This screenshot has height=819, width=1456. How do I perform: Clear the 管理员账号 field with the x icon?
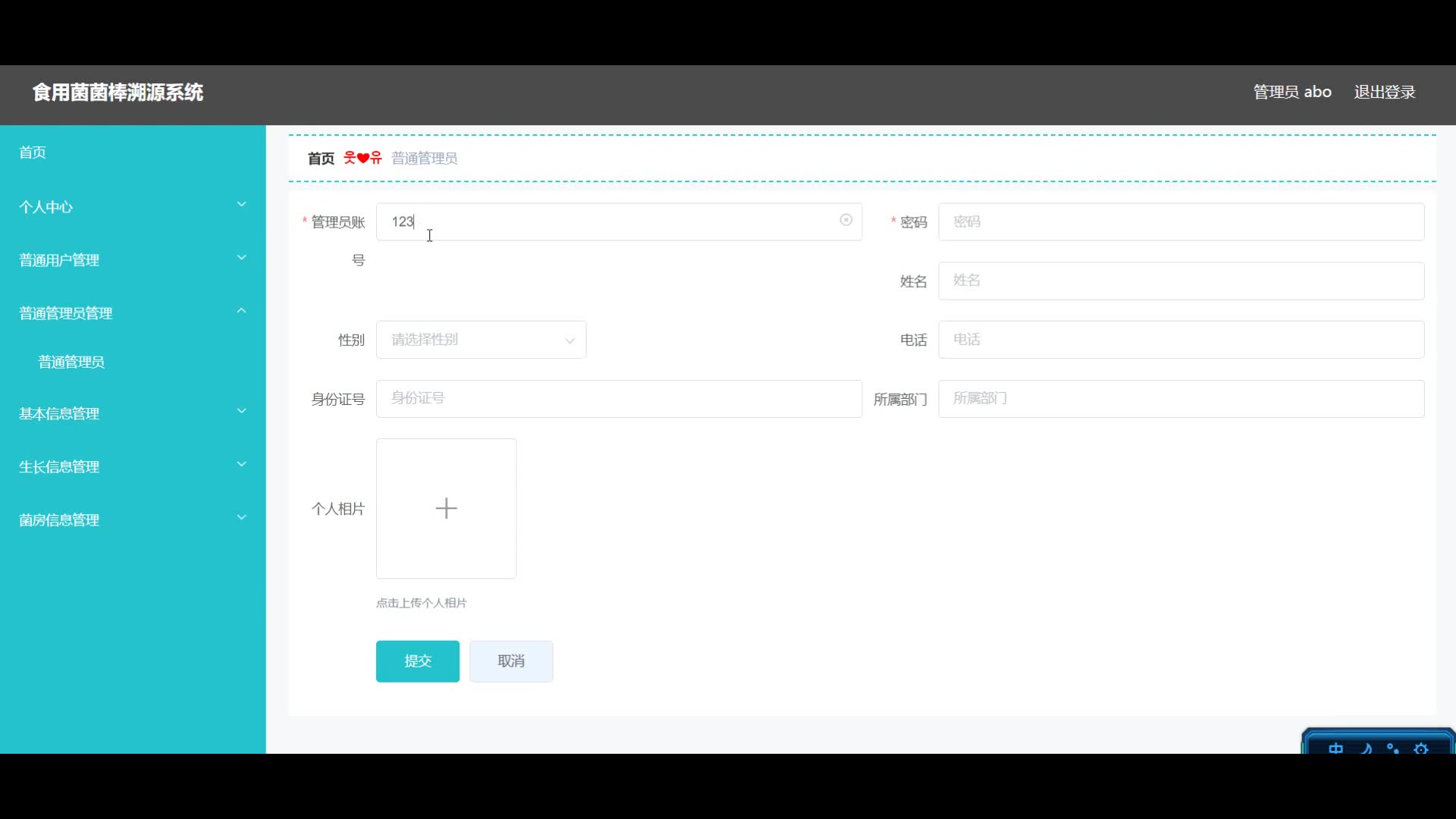point(846,220)
